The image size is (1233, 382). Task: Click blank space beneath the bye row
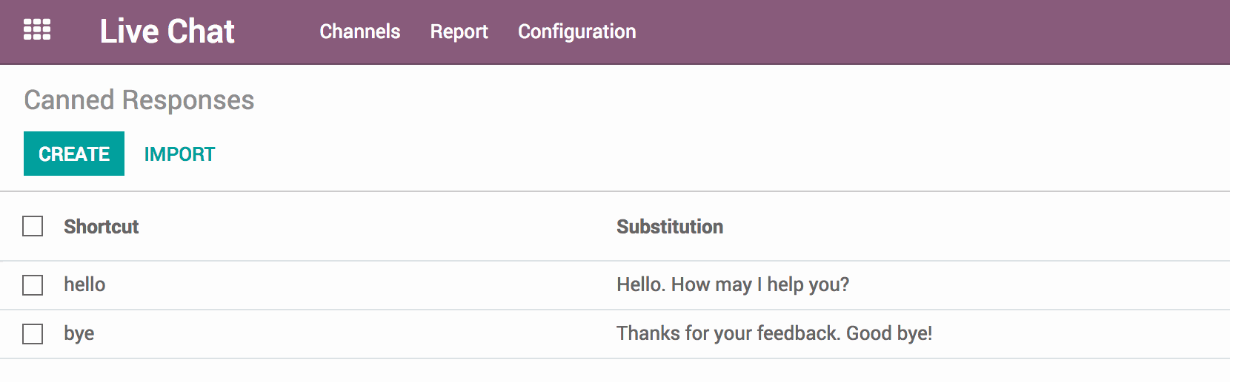pos(616,370)
